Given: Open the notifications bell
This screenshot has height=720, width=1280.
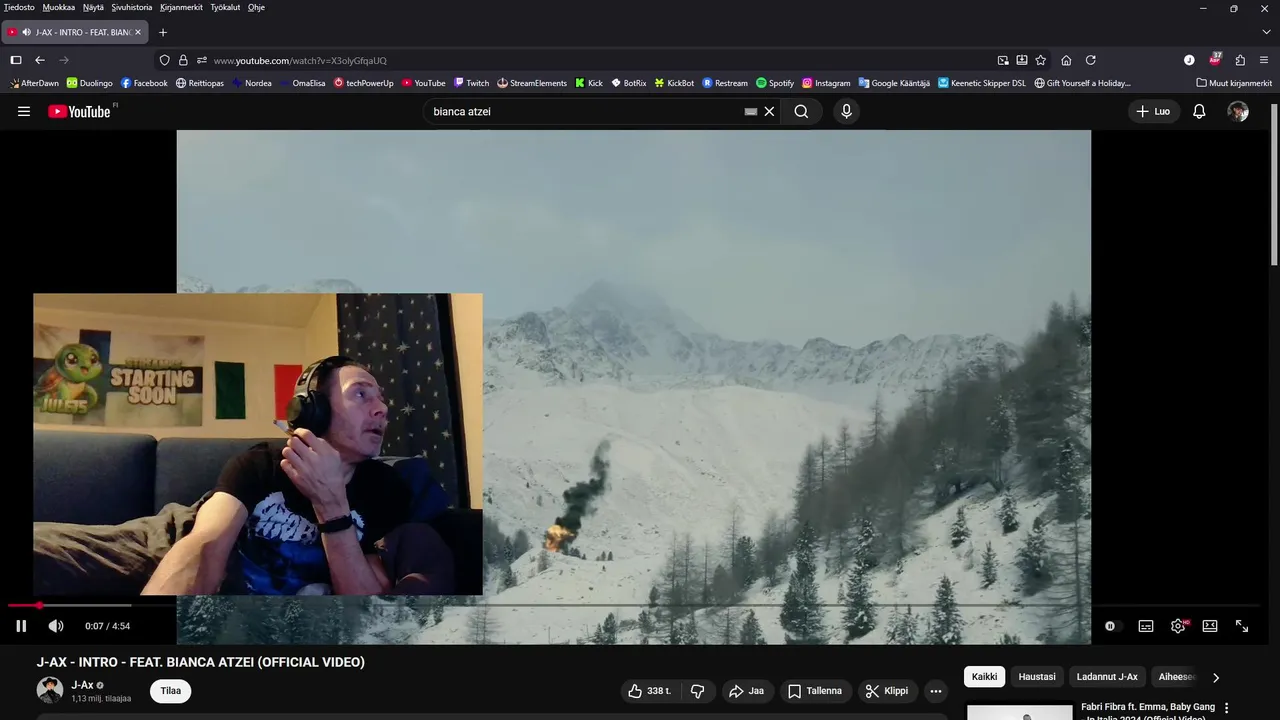Looking at the screenshot, I should [x=1199, y=111].
